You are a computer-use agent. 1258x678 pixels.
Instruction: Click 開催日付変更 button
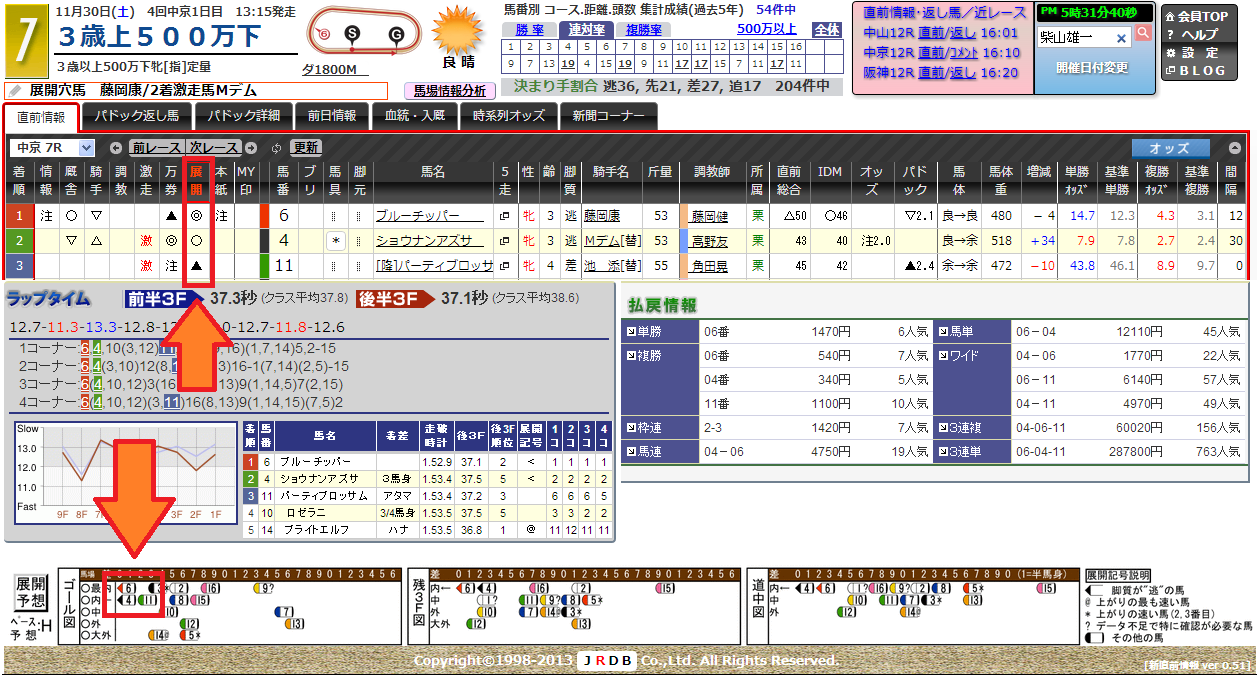coord(1093,67)
